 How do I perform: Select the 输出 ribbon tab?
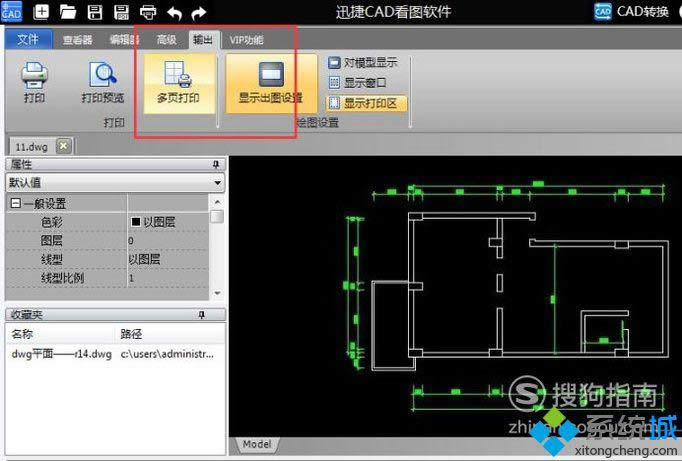(203, 40)
